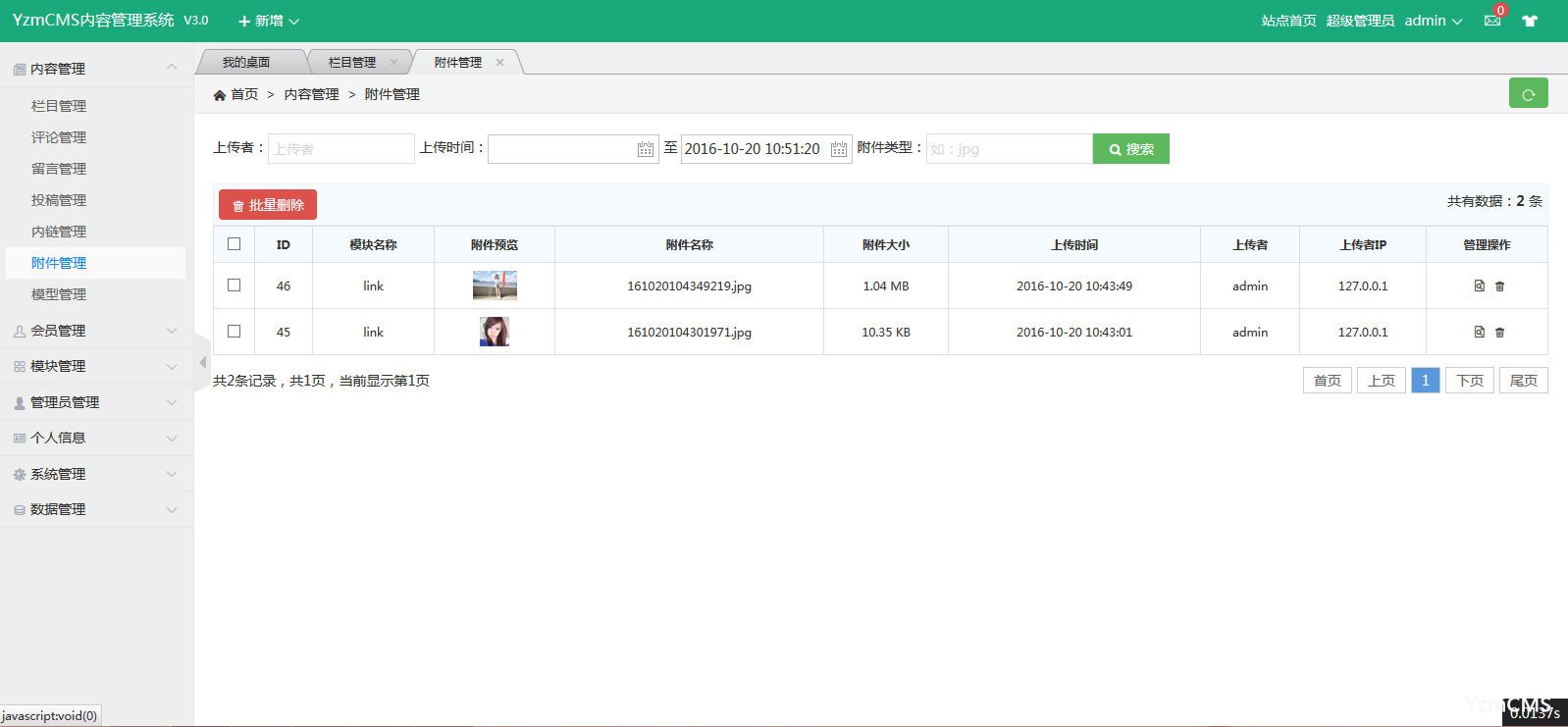Switch to the 我的桌面 tab
Viewport: 1568px width, 727px height.
(x=245, y=62)
